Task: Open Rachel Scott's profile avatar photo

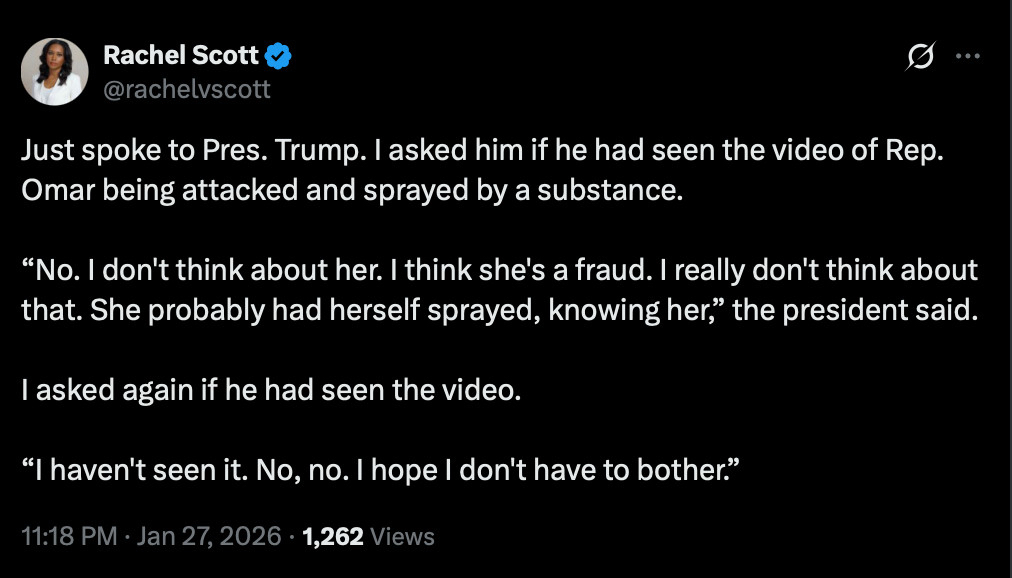Action: coord(54,73)
